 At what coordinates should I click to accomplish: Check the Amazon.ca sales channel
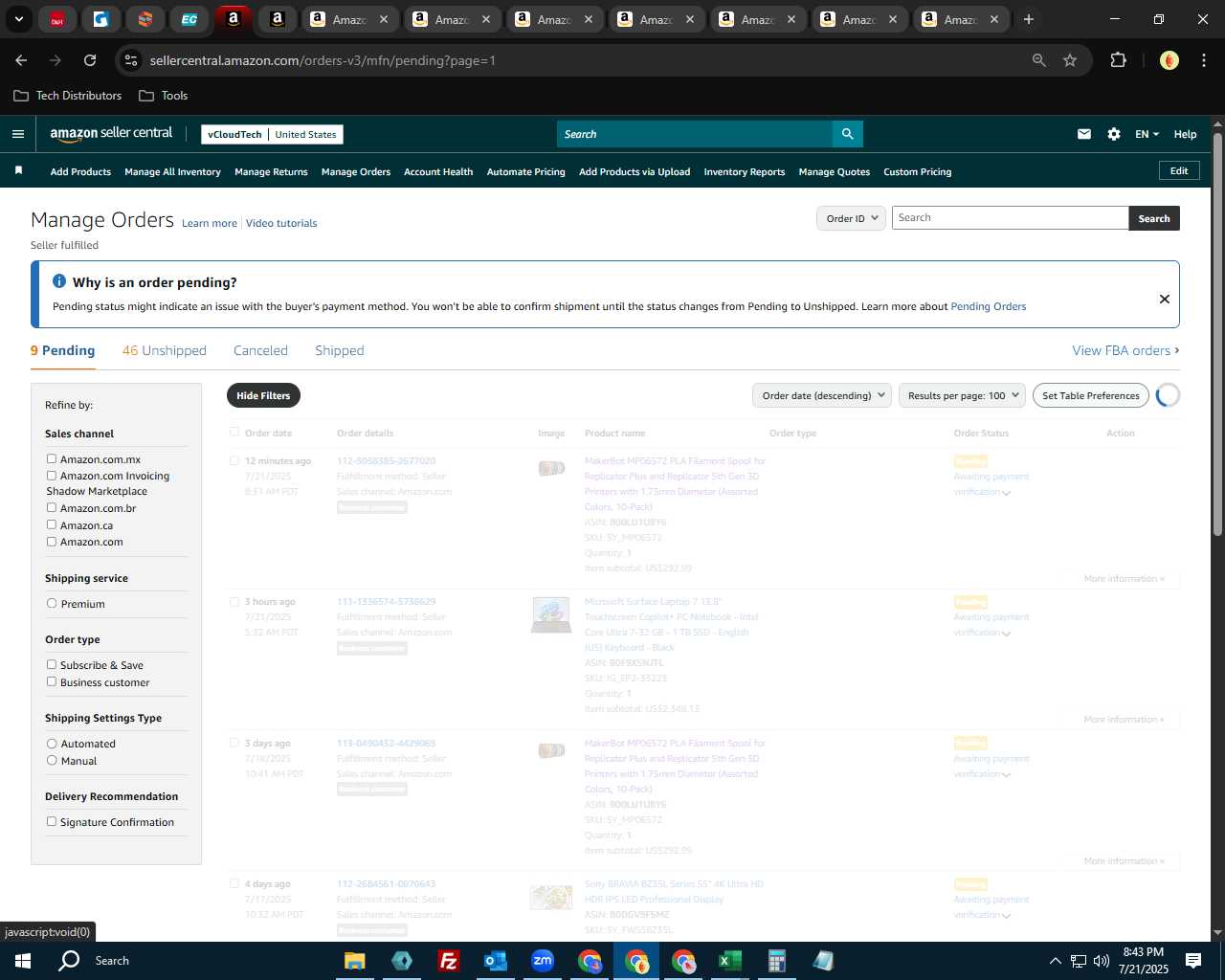[52, 524]
